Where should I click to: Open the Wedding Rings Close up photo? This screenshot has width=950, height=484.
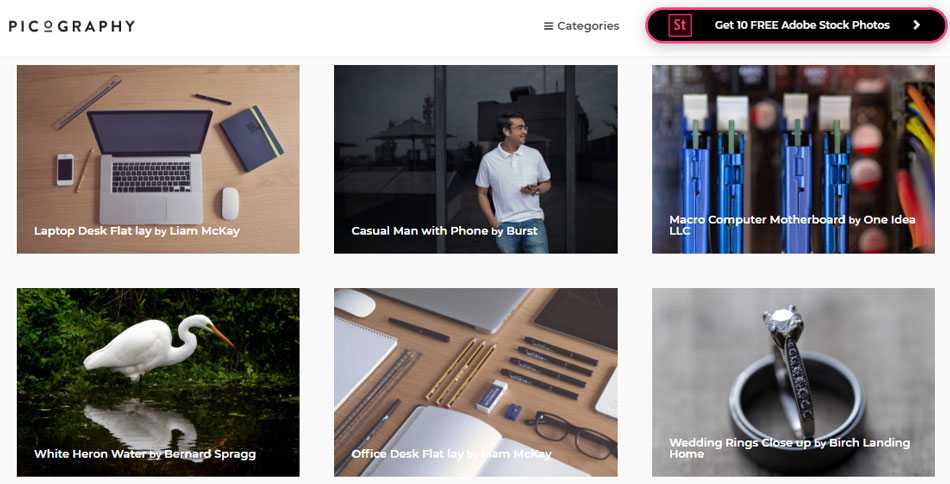pyautogui.click(x=793, y=382)
